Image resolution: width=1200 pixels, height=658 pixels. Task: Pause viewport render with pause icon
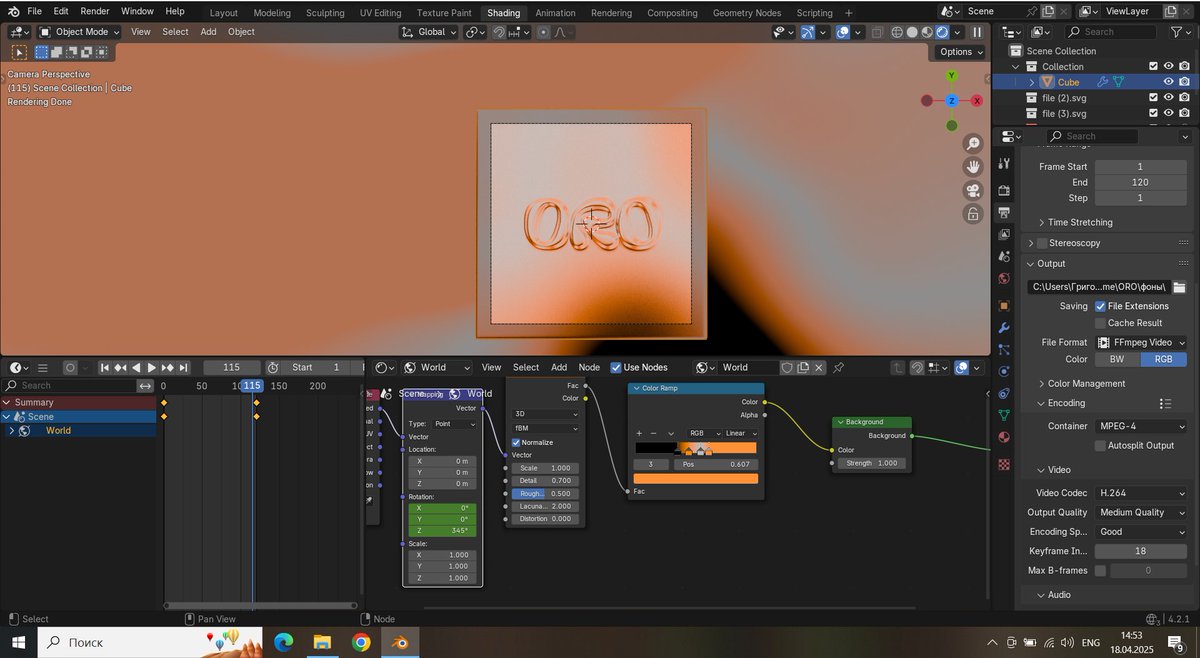coord(977,32)
